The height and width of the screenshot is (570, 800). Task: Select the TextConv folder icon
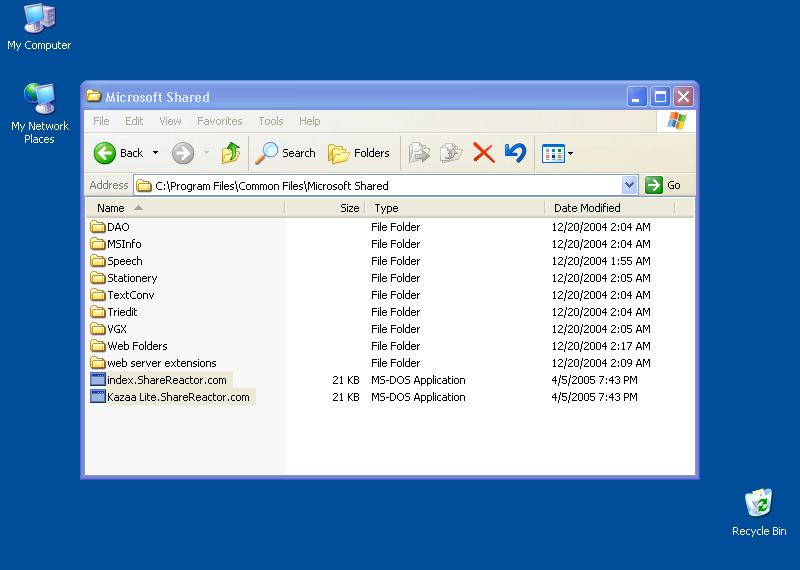pyautogui.click(x=97, y=294)
